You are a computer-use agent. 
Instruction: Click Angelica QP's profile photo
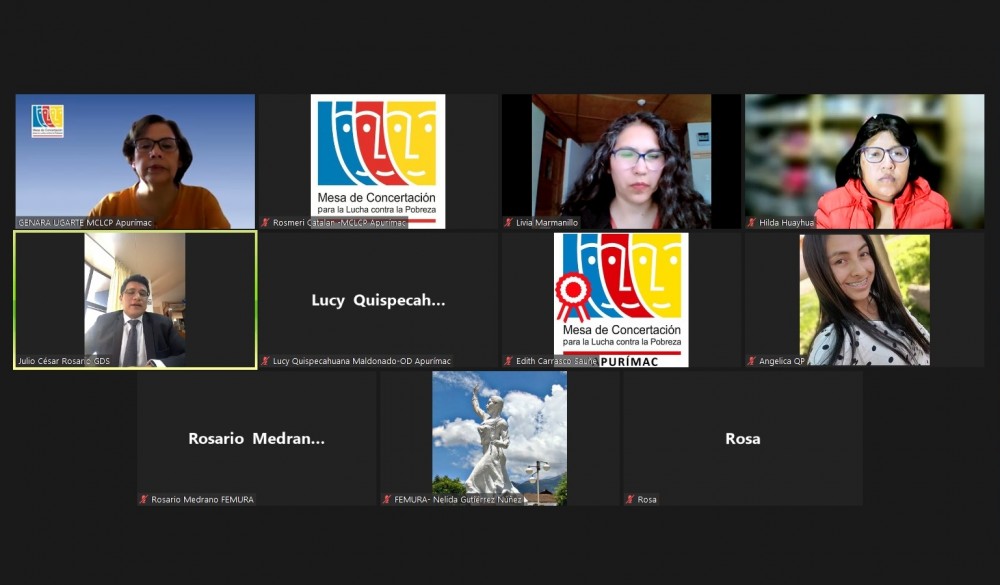pos(864,298)
